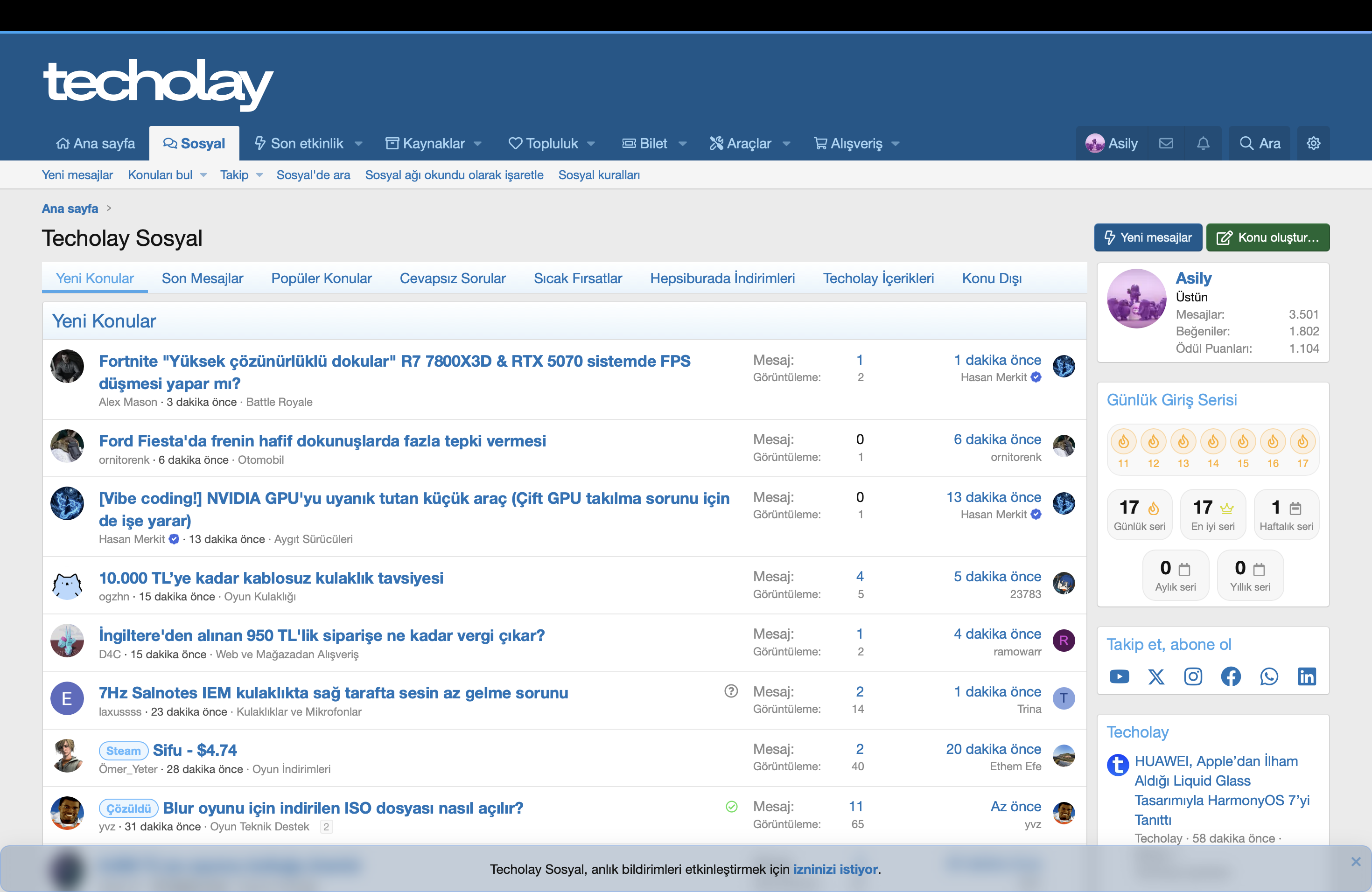Open the notifications bell icon
1372x892 pixels.
1203,143
